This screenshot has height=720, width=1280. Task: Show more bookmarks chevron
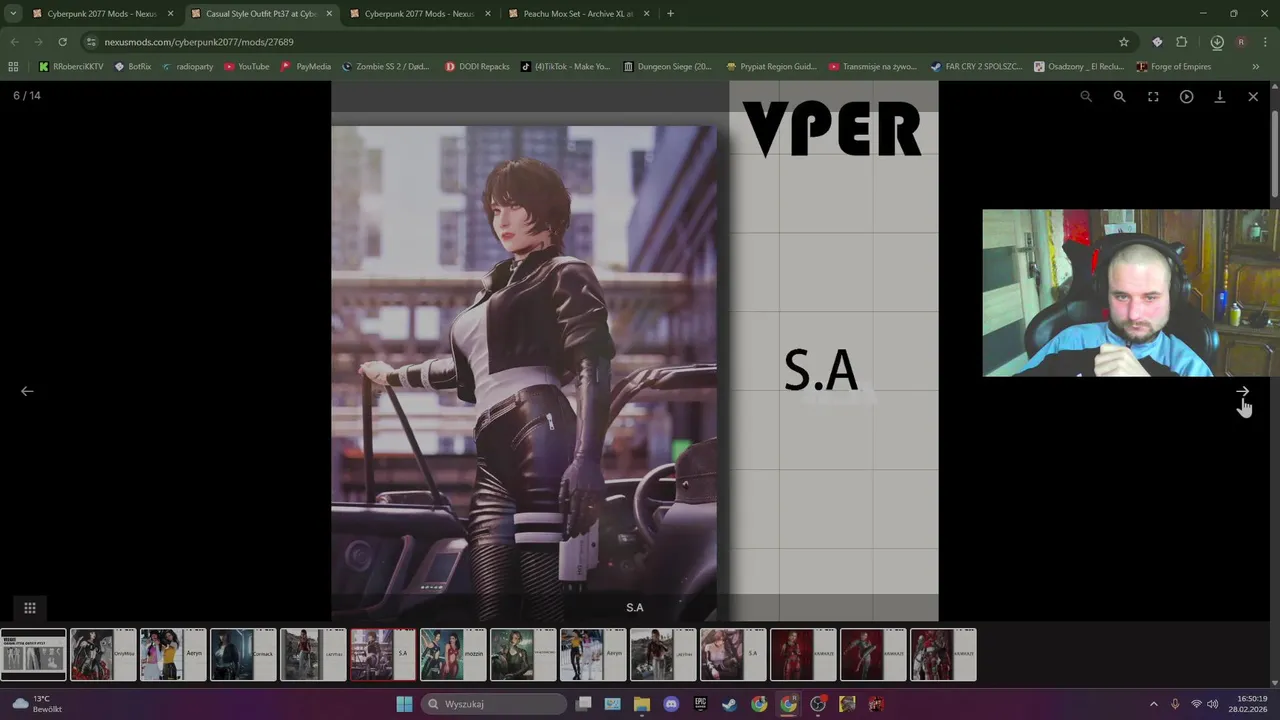[1256, 67]
